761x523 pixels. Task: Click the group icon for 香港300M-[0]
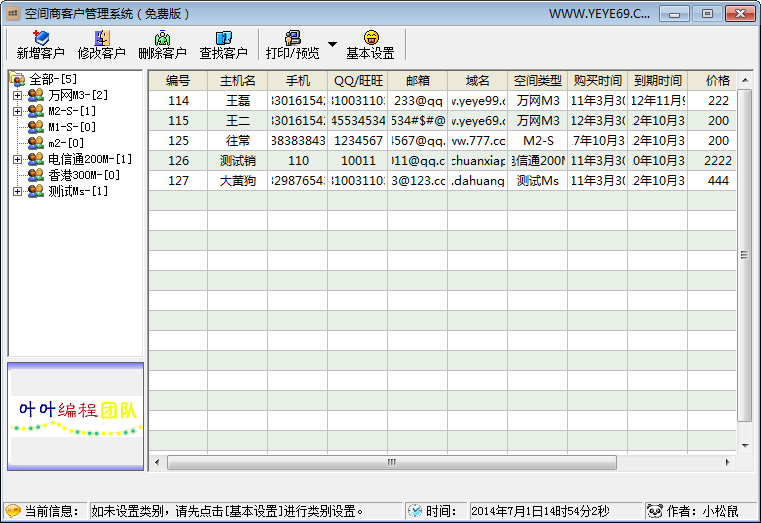pyautogui.click(x=35, y=175)
